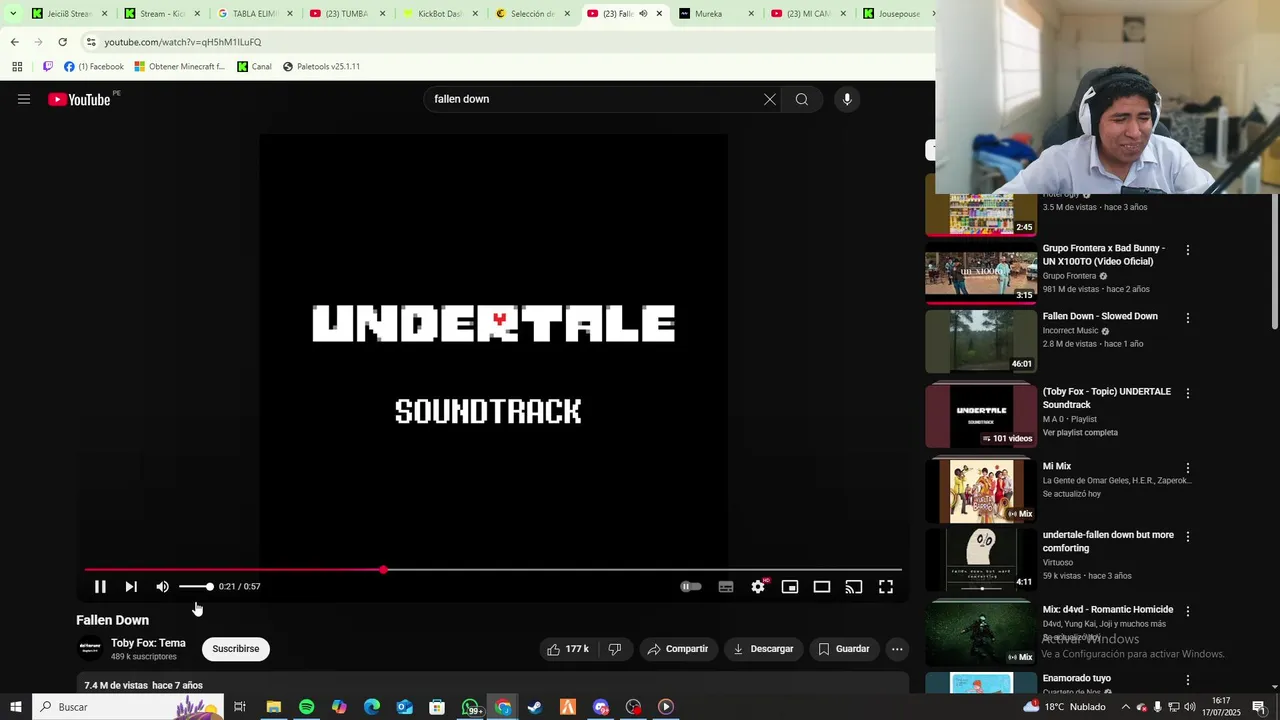Open 'Ver playlist completa' link

tap(1080, 433)
